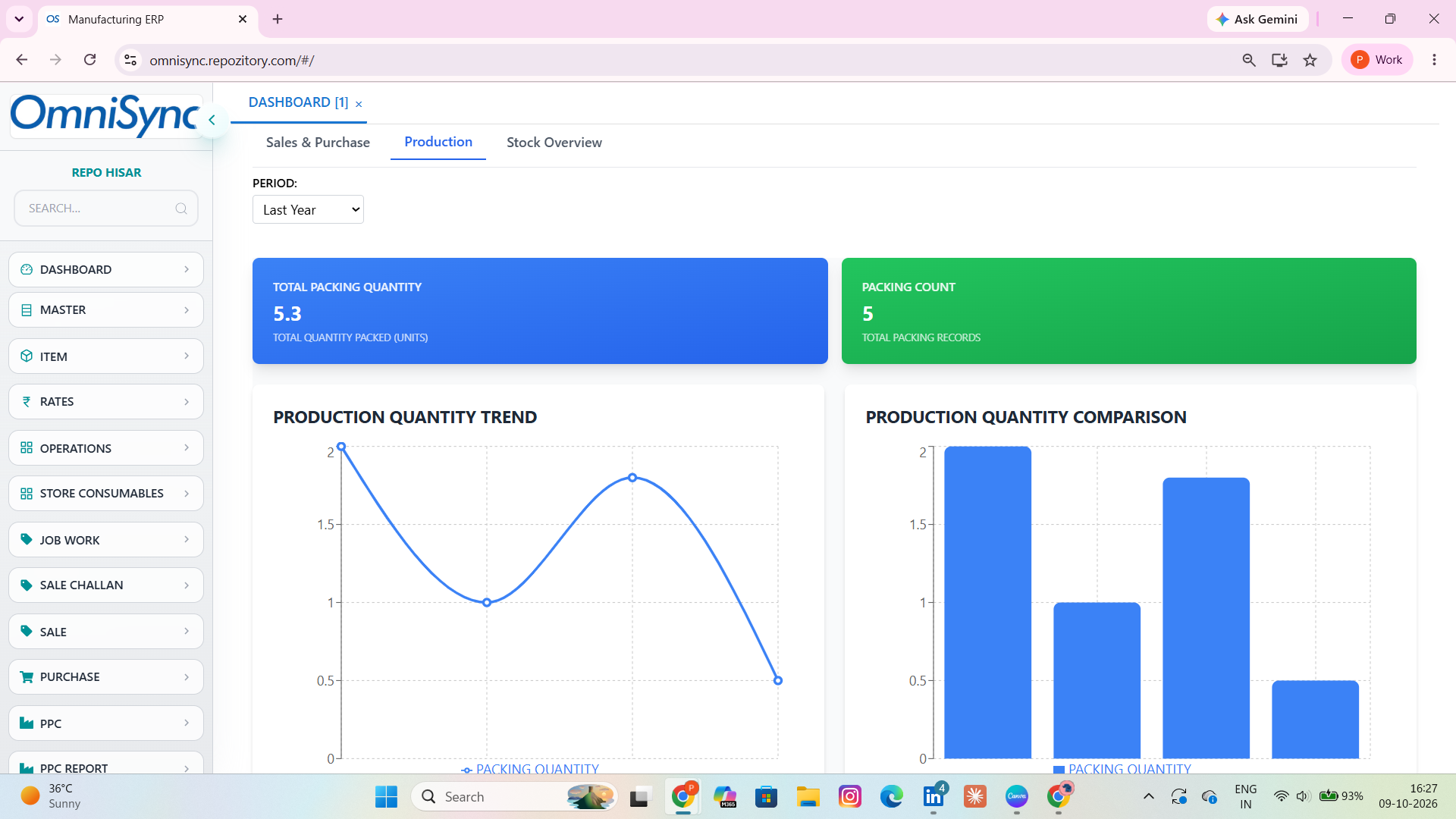Click the Job Work tag icon
Viewport: 1456px width, 819px height.
[27, 540]
